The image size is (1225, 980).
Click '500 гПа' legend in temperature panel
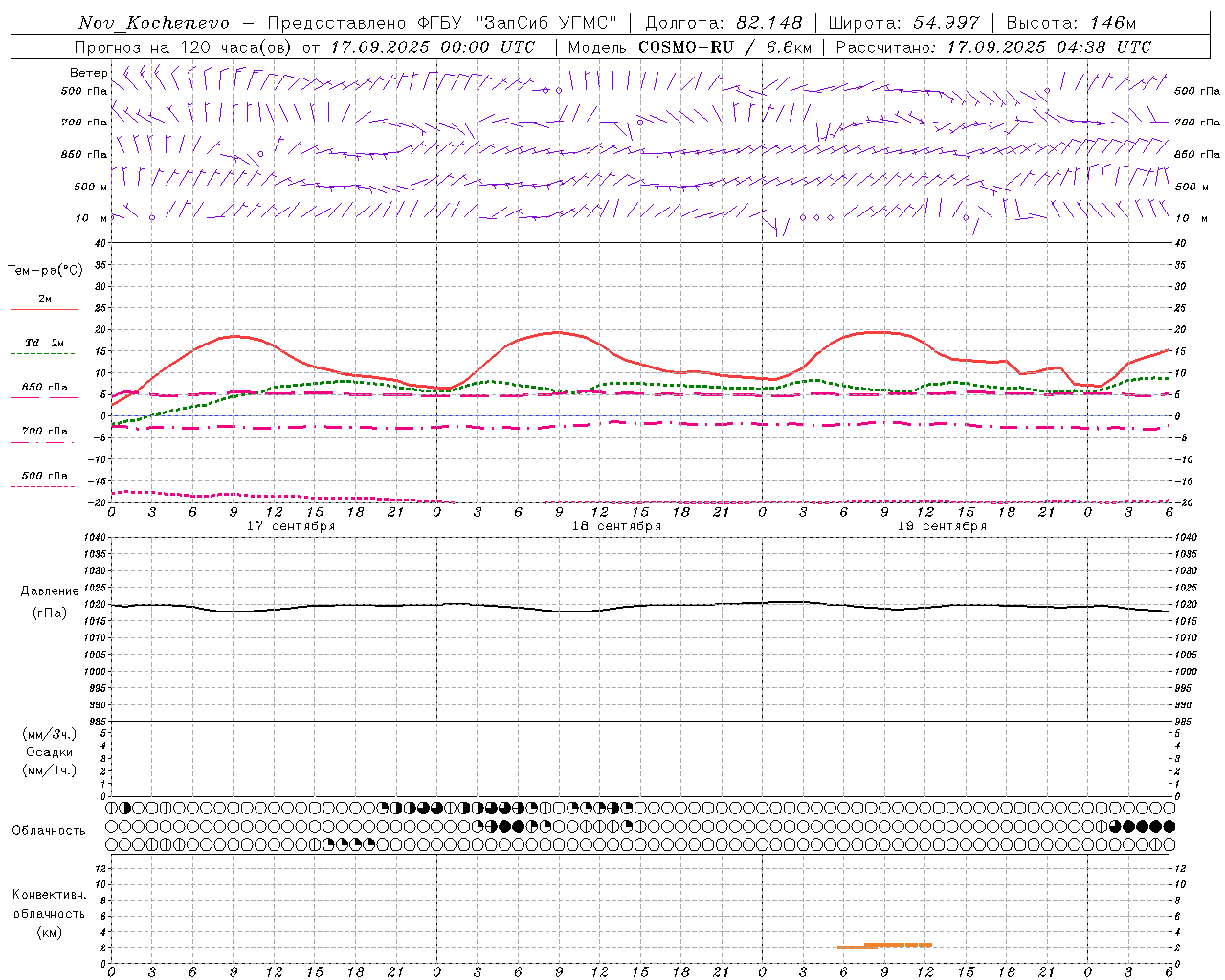[x=45, y=476]
